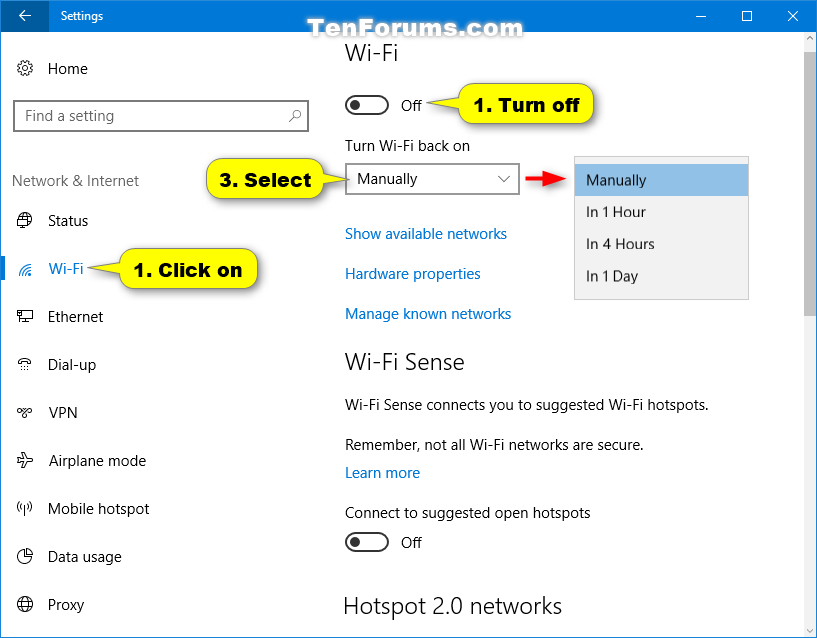Click Manage known networks link

pos(428,314)
